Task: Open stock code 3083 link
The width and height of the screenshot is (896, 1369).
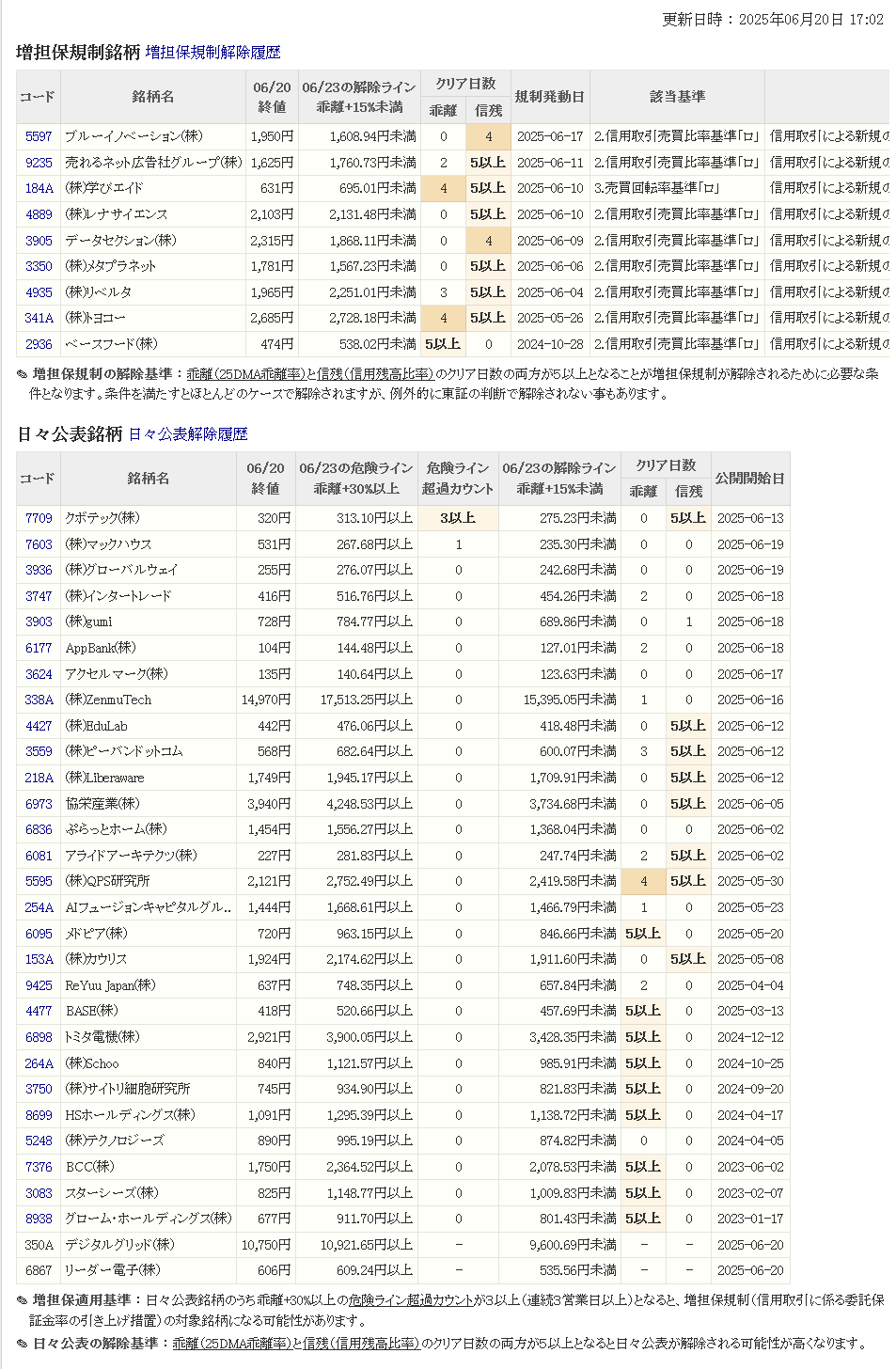Action: click(39, 1193)
